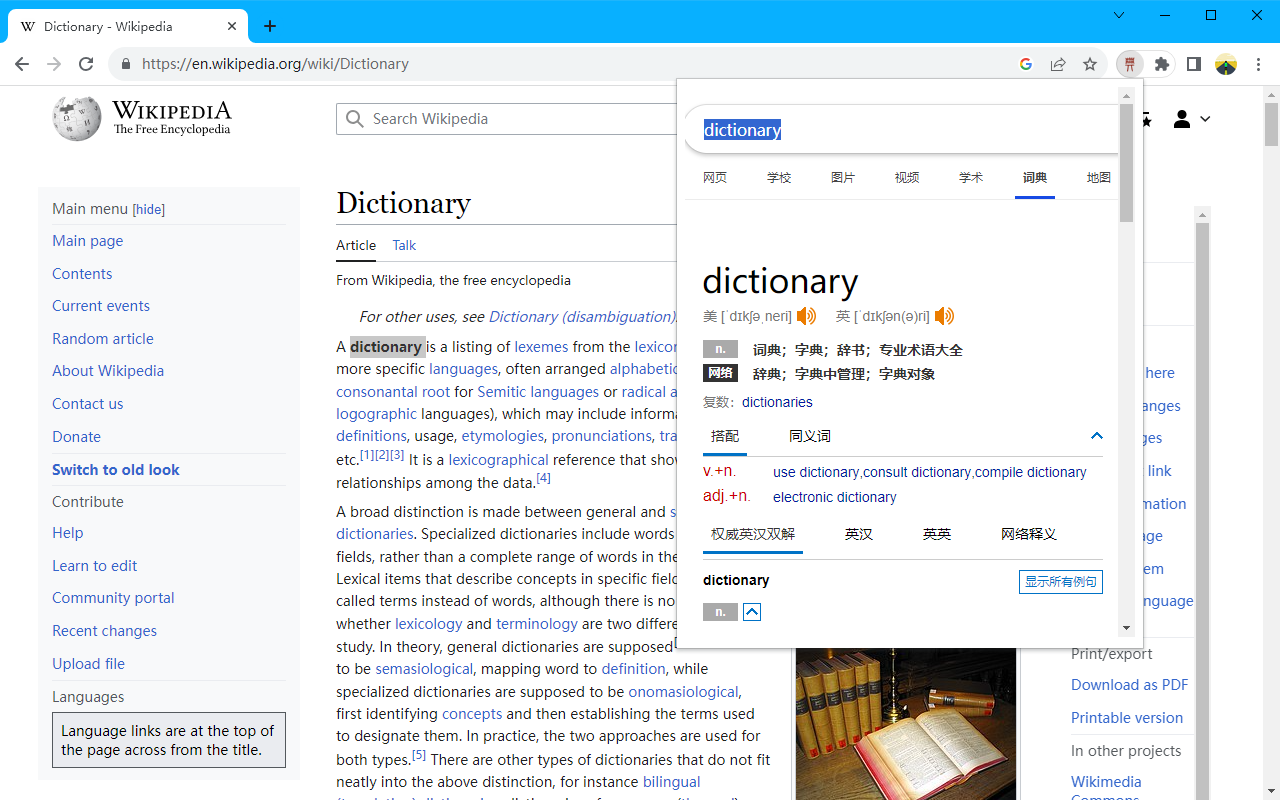Open the Wikipedia user account menu
This screenshot has width=1280, height=800.
(1191, 119)
